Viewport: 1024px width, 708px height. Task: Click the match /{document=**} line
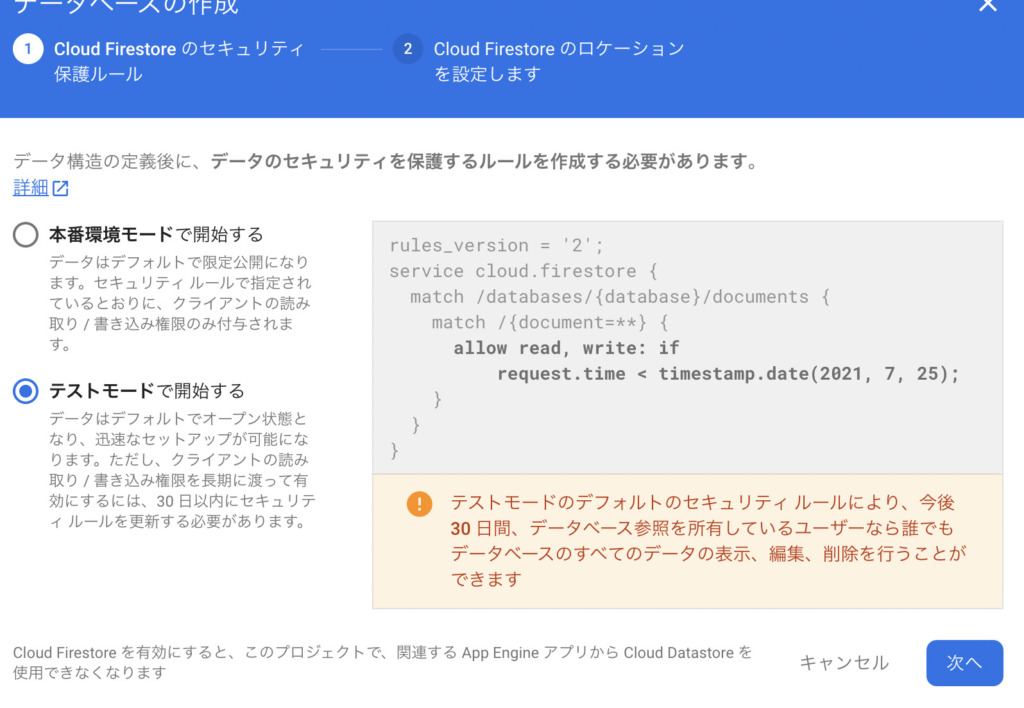click(550, 323)
